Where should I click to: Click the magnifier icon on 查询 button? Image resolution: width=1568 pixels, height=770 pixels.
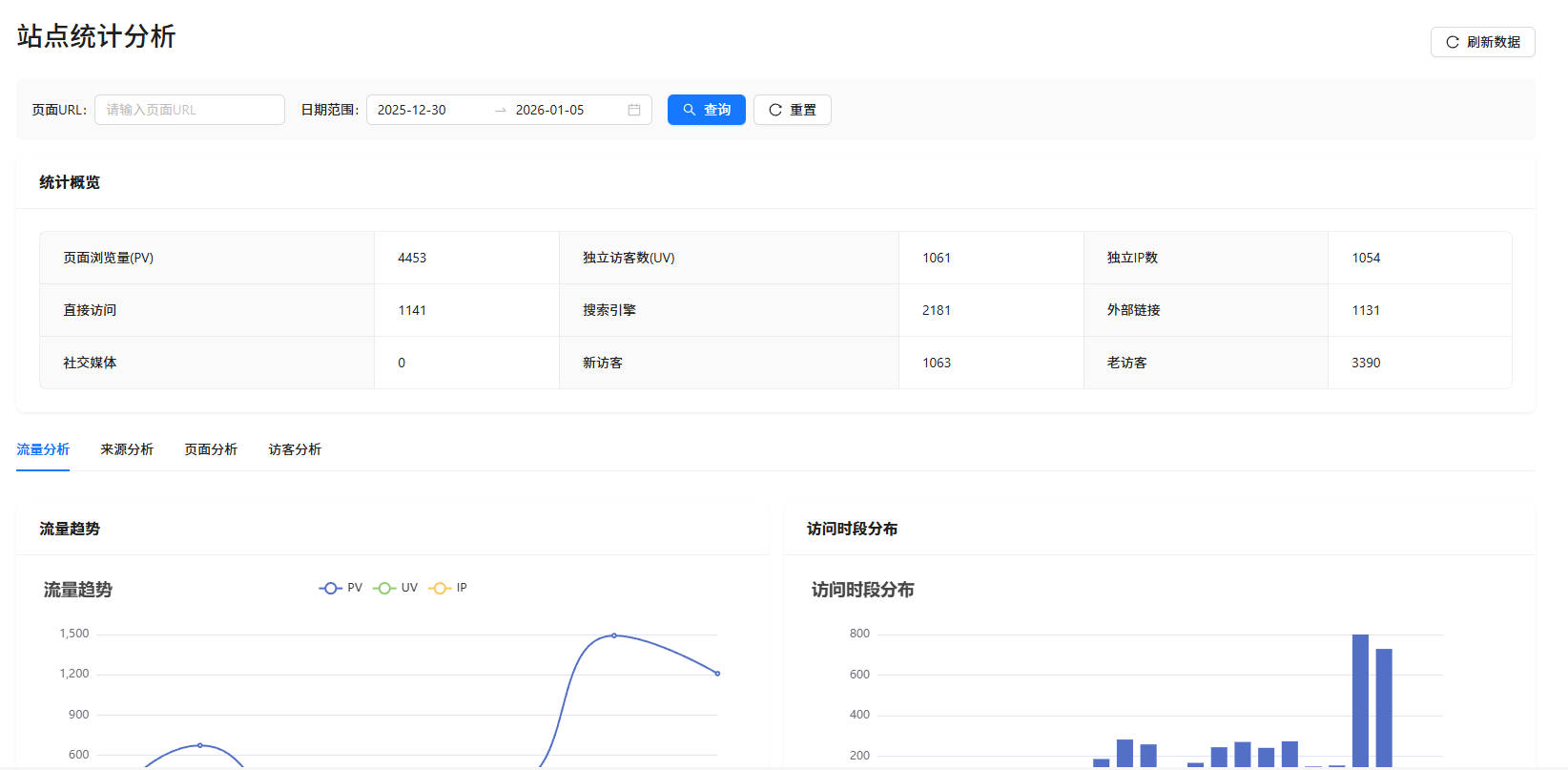[x=690, y=110]
